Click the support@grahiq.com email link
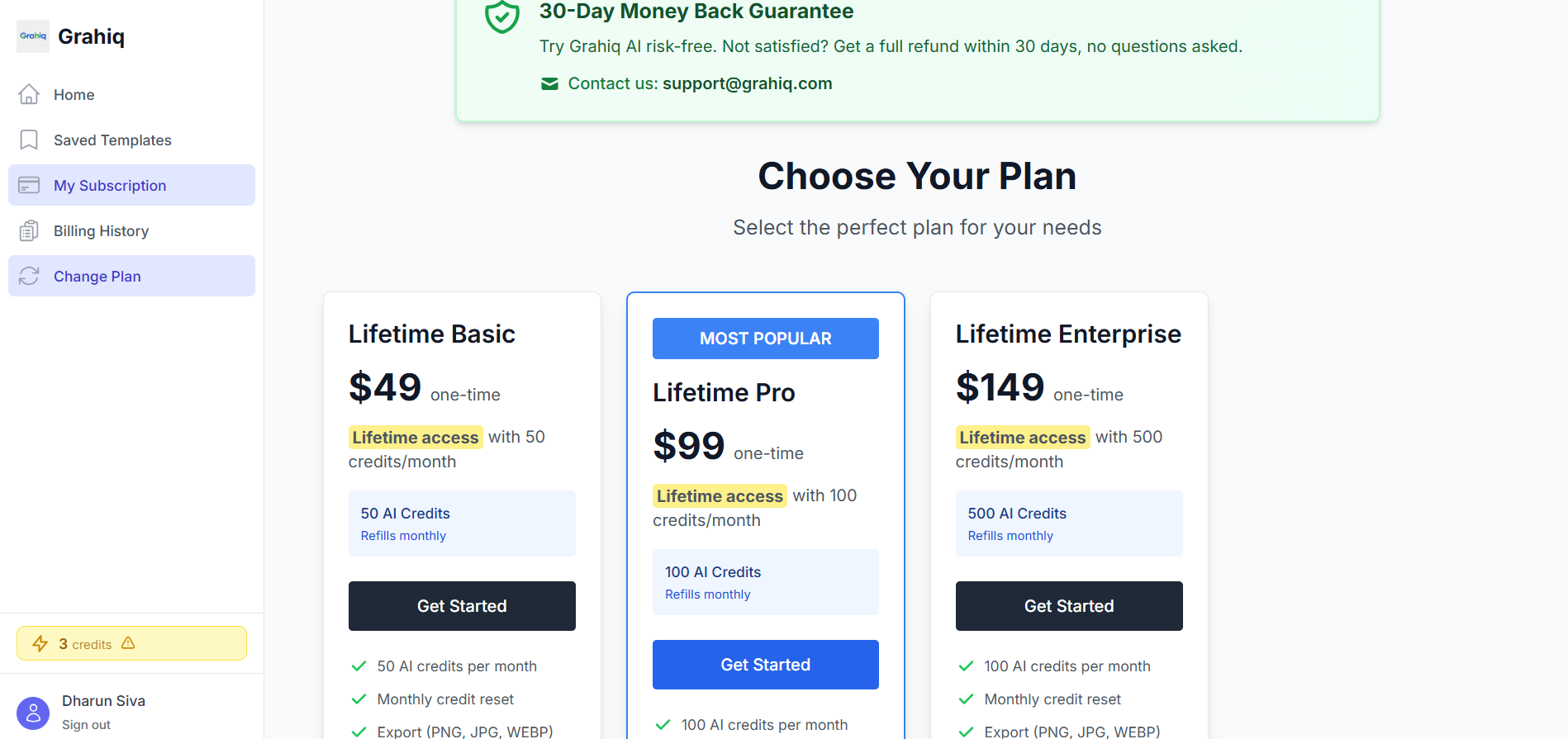This screenshot has height=739, width=1568. click(747, 84)
